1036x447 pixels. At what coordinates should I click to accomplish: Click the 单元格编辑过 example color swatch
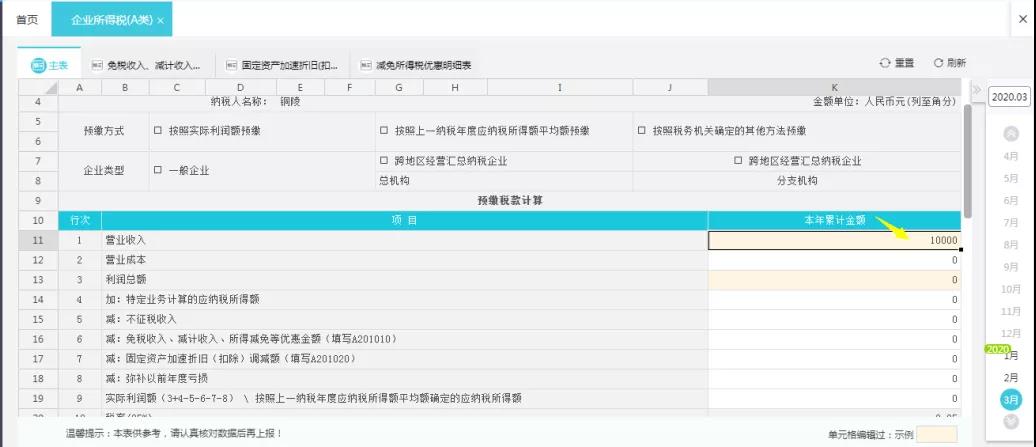click(x=936, y=434)
